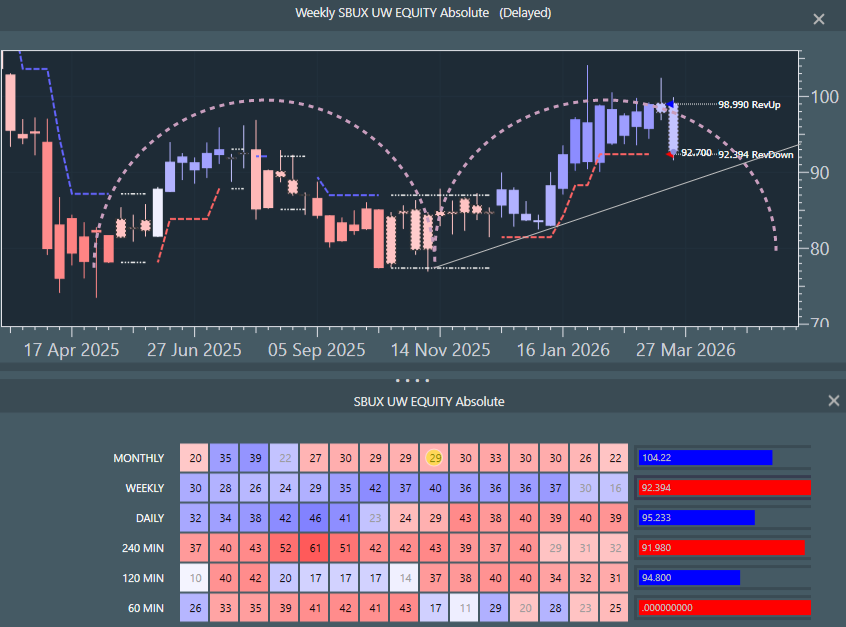Image resolution: width=846 pixels, height=627 pixels.
Task: Close the SBUX UW EQUITY Absolute heatmap panel
Action: 834,400
